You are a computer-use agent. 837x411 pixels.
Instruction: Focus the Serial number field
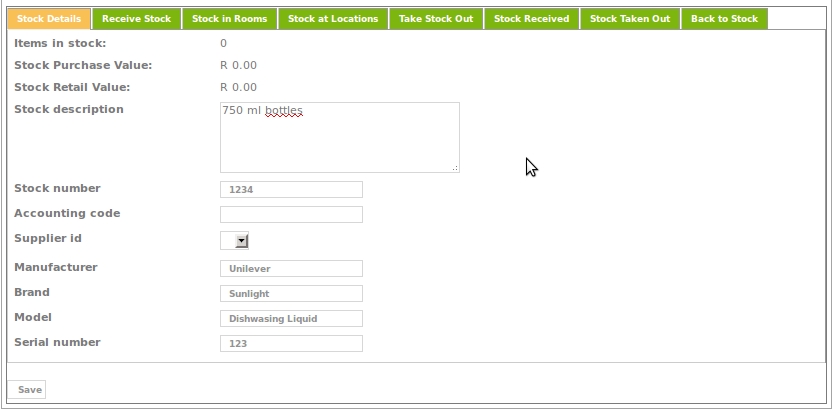click(291, 344)
